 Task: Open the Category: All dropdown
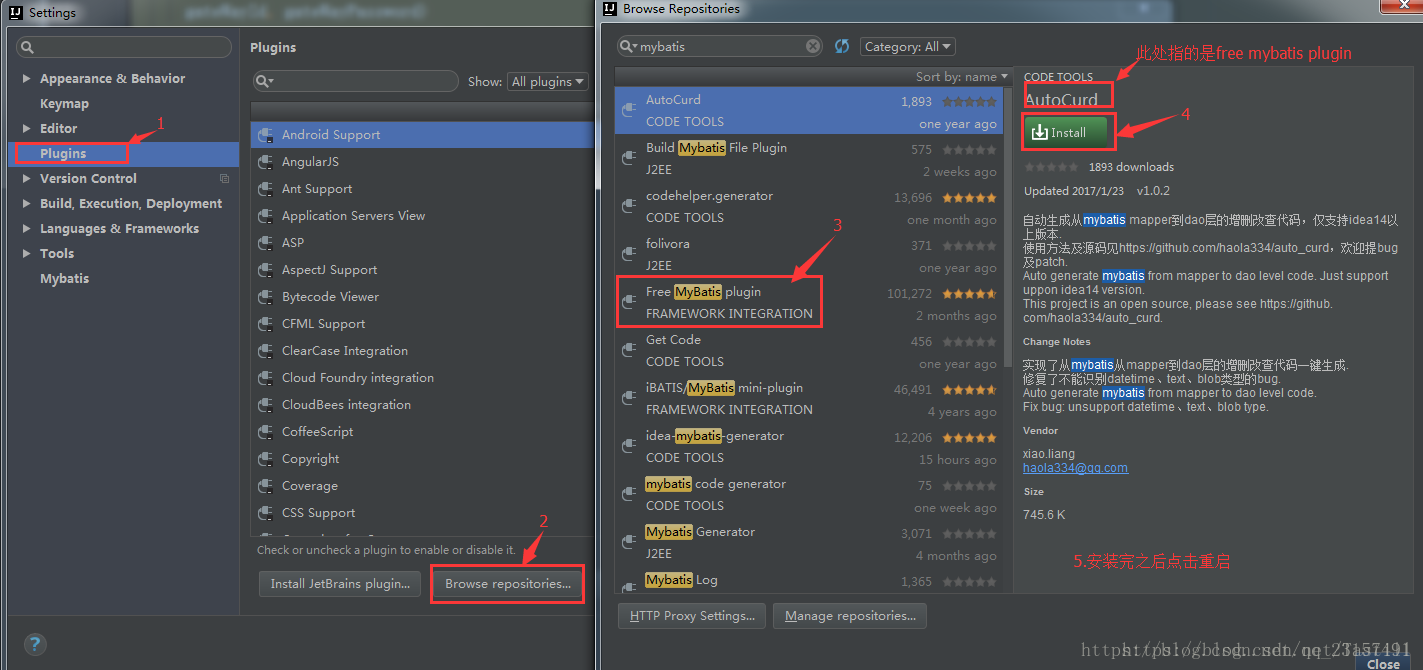click(x=908, y=46)
